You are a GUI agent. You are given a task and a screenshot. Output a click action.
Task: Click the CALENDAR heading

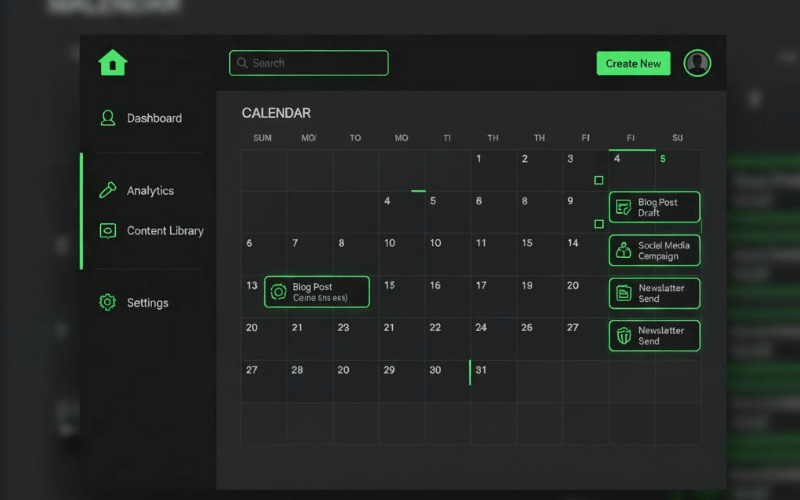pyautogui.click(x=276, y=113)
